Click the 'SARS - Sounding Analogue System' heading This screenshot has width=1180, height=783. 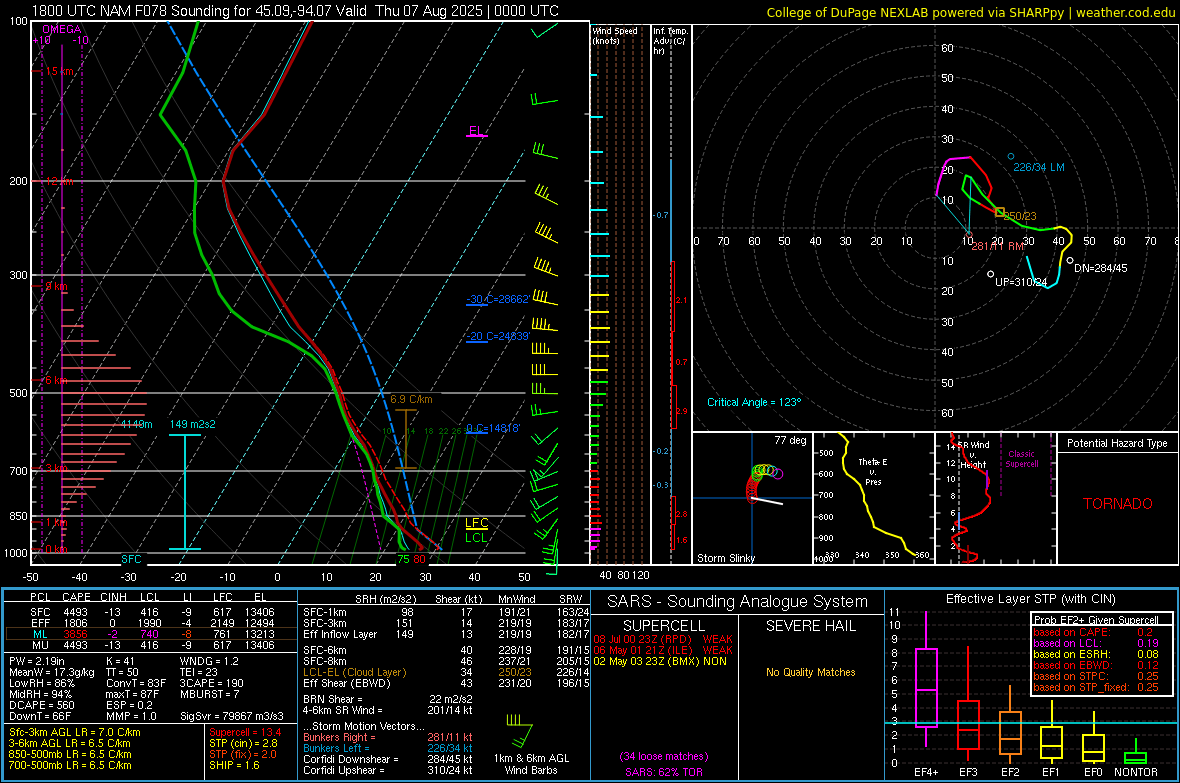pos(737,601)
